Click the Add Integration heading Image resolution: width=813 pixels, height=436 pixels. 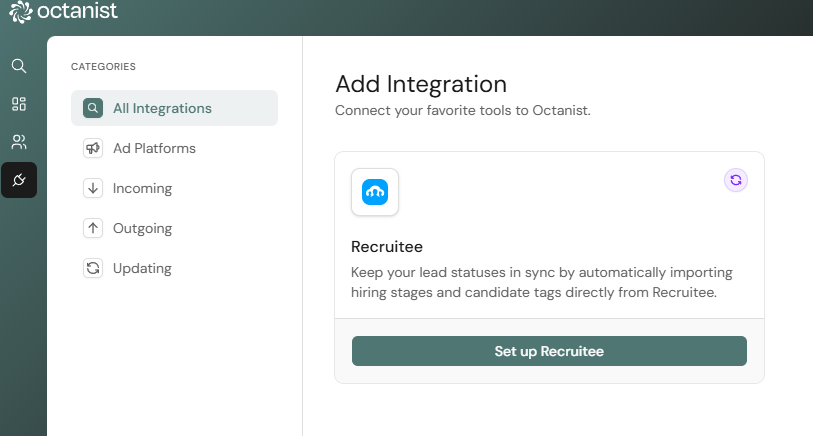pyautogui.click(x=421, y=84)
